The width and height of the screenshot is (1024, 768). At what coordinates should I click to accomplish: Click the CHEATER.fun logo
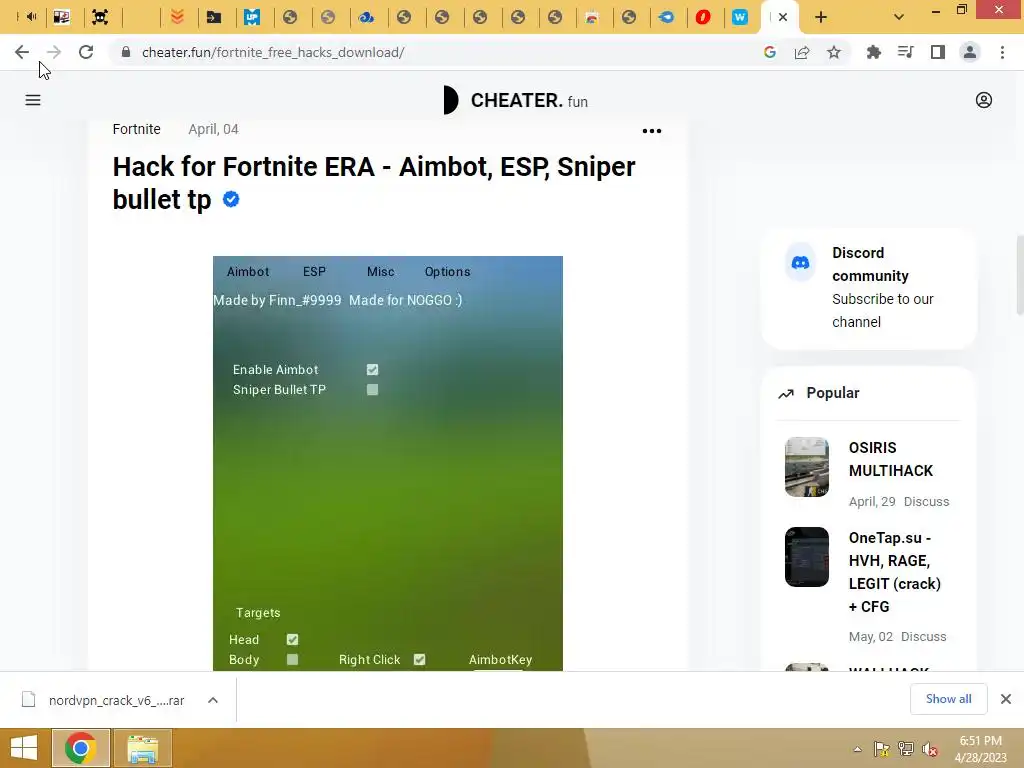coord(516,100)
